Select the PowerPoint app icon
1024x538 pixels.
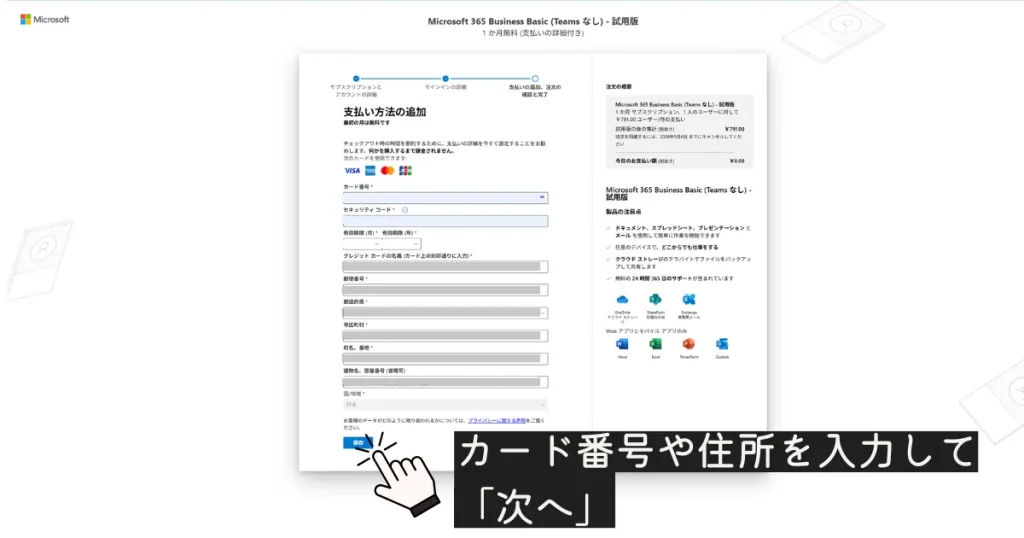point(689,344)
